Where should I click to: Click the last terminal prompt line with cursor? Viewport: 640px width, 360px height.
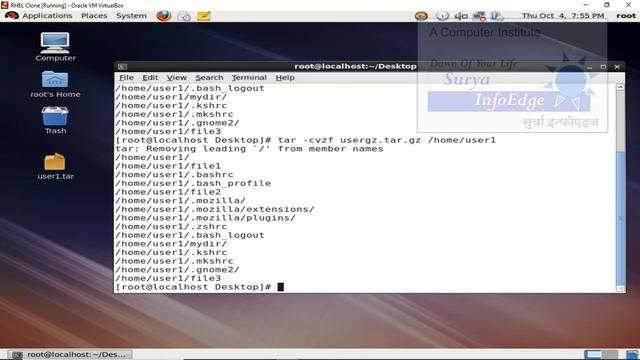(199, 287)
